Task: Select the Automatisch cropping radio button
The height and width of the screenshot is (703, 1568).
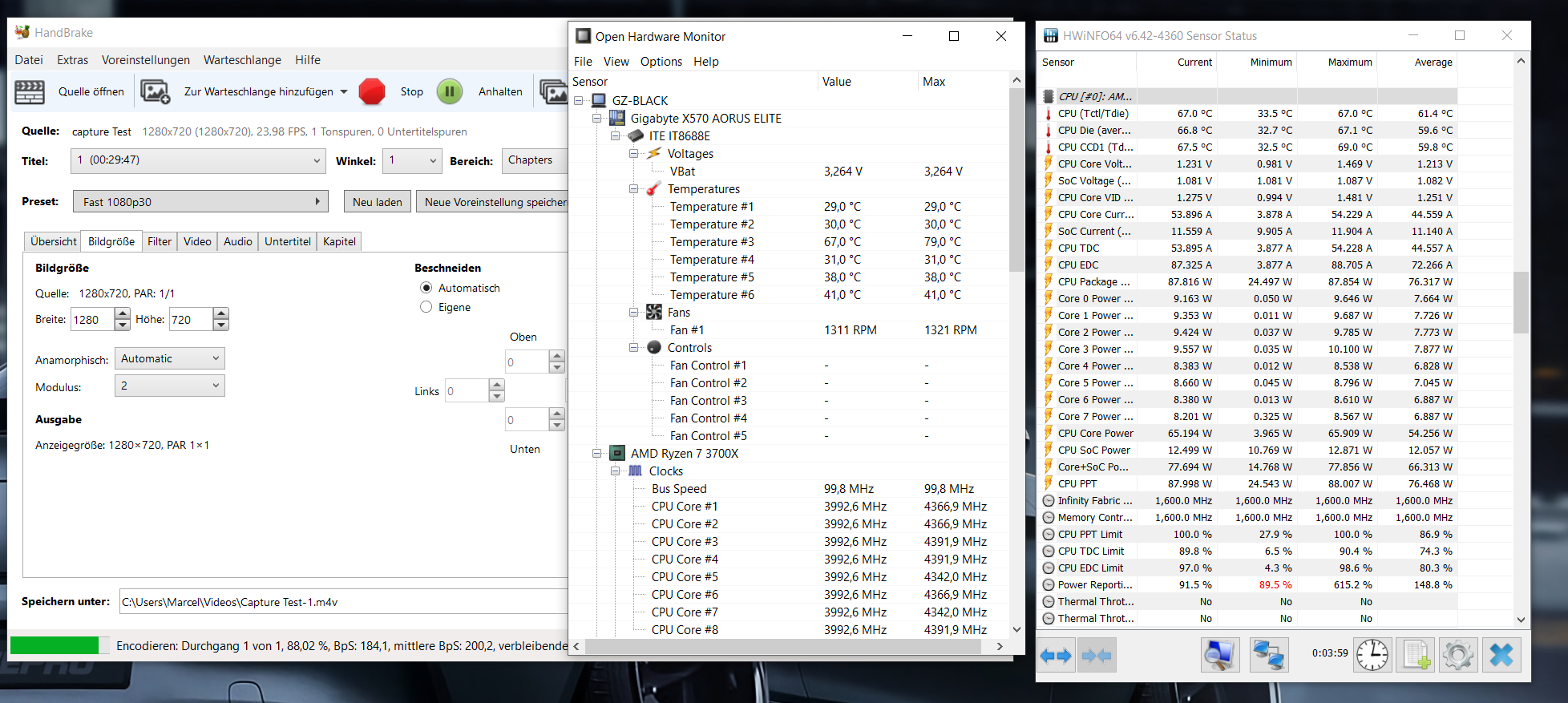Action: pyautogui.click(x=426, y=288)
